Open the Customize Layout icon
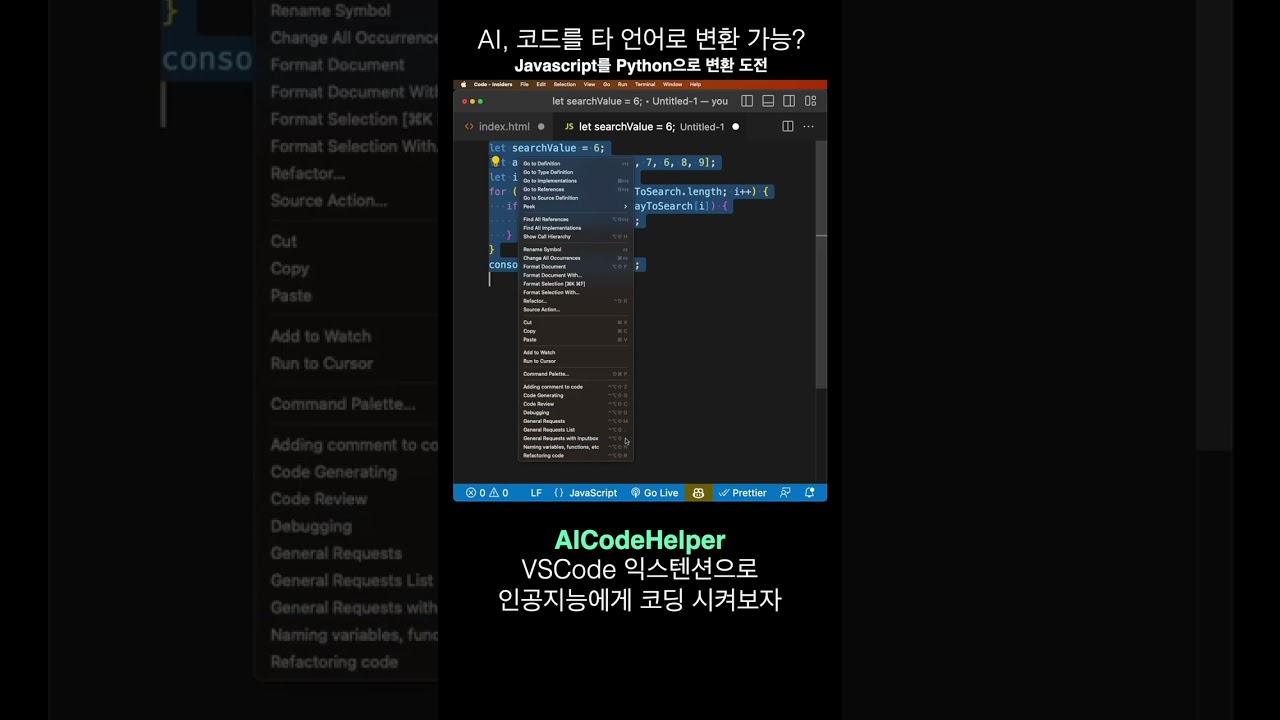 point(810,101)
